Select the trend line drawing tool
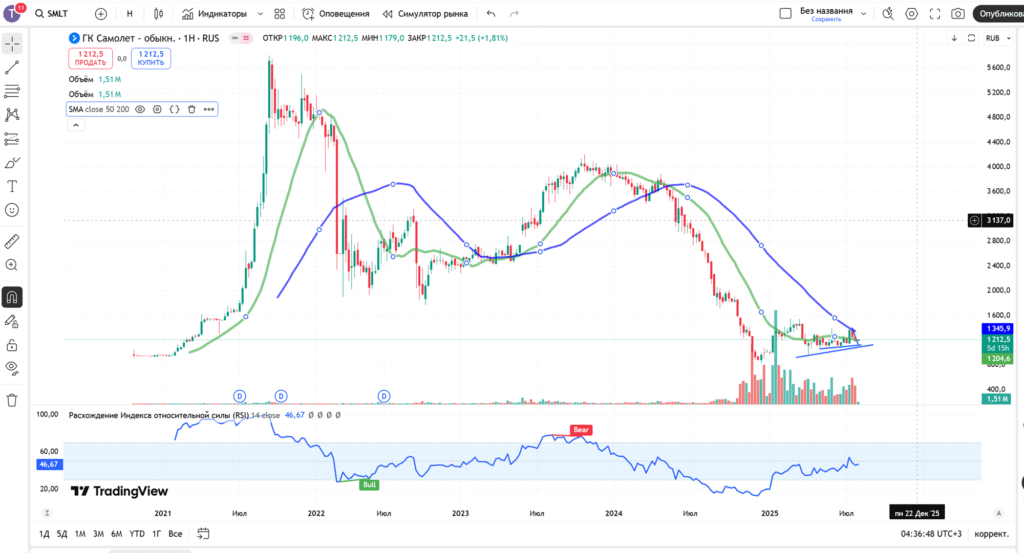Viewport: 1024px width, 553px height. tap(12, 67)
